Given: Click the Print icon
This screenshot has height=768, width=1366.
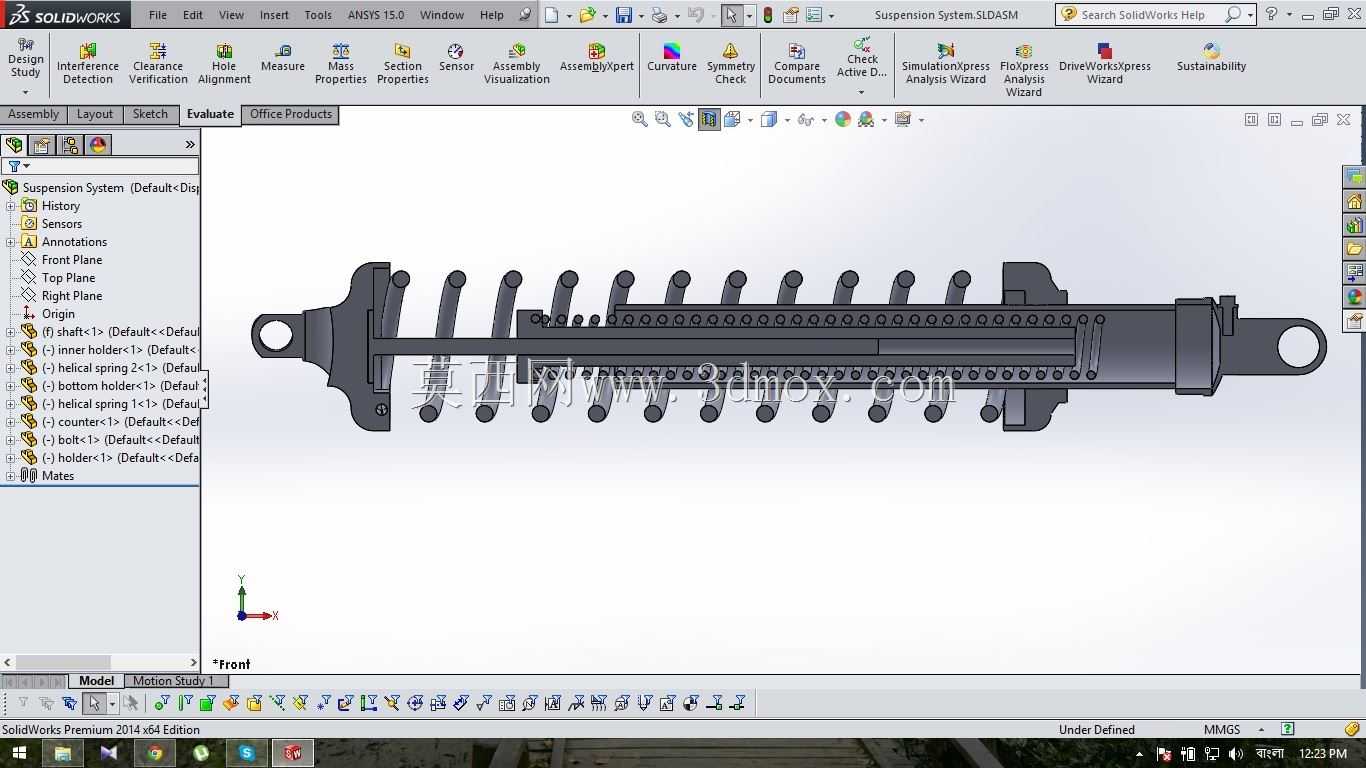Looking at the screenshot, I should [x=659, y=15].
